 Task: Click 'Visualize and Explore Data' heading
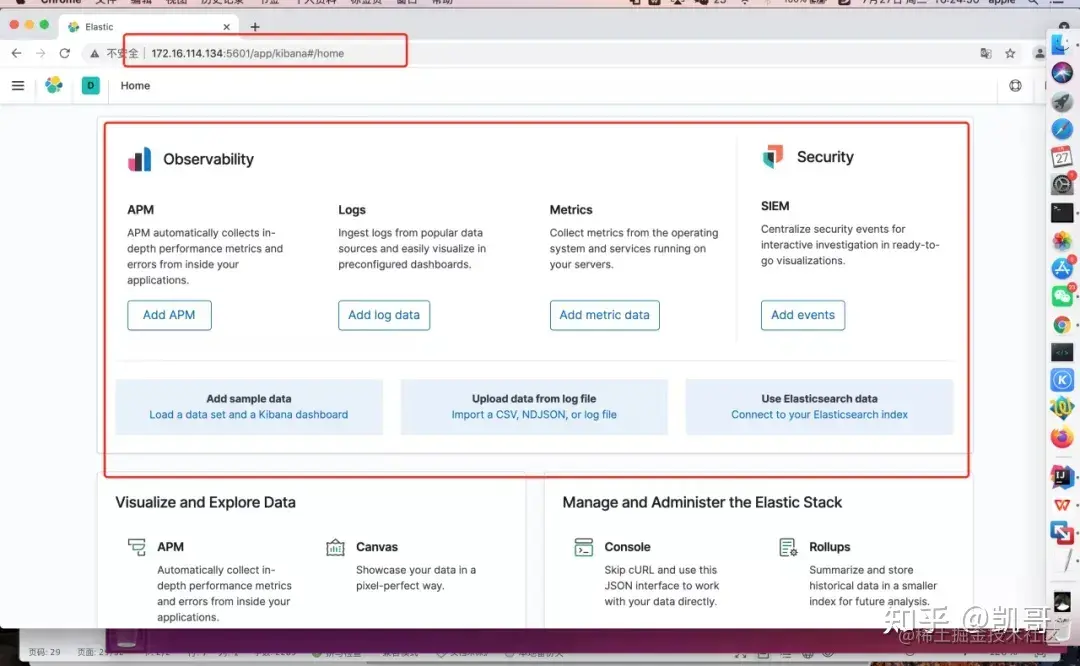[205, 502]
